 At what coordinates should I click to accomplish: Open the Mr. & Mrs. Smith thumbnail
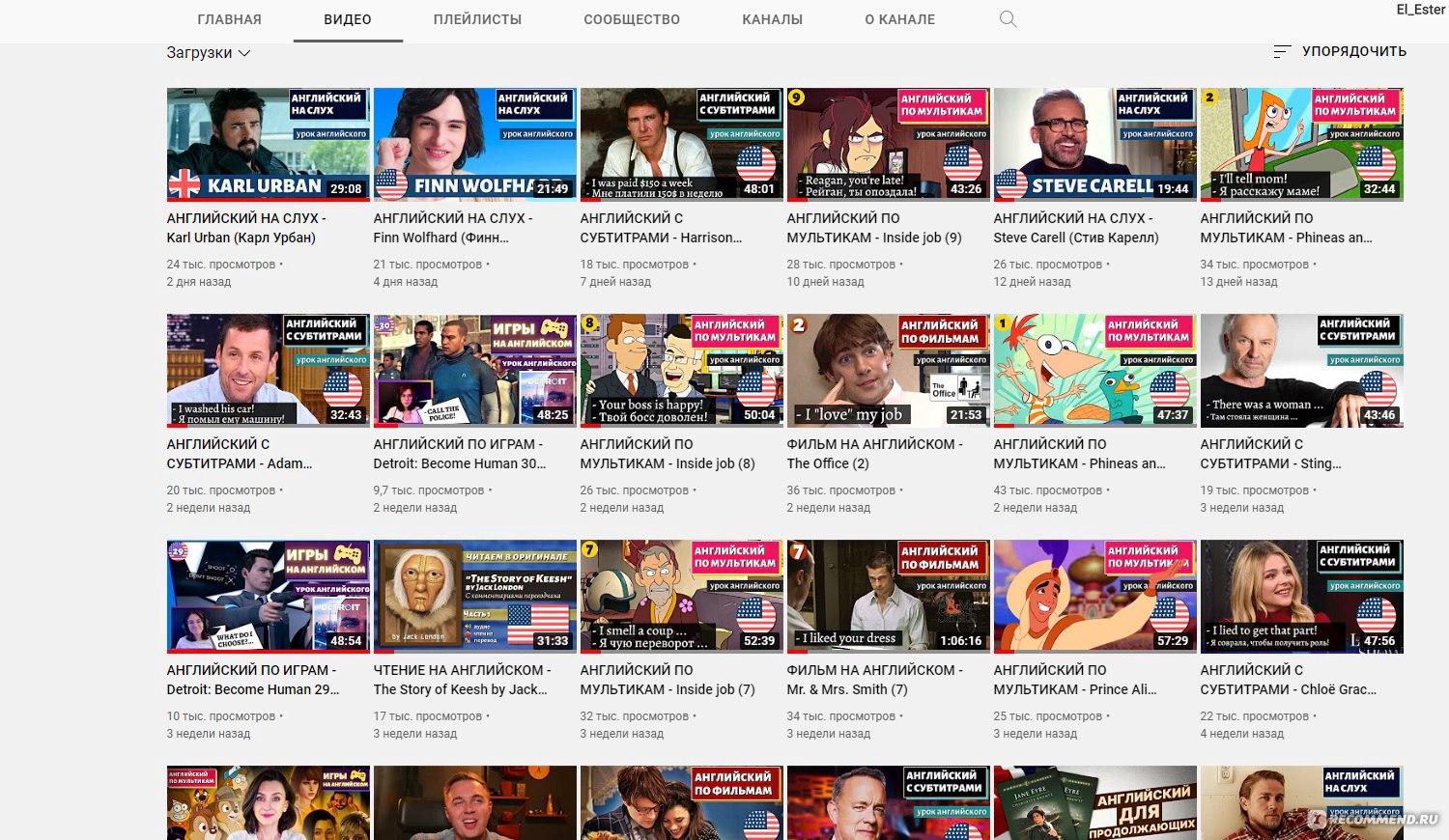coord(888,597)
